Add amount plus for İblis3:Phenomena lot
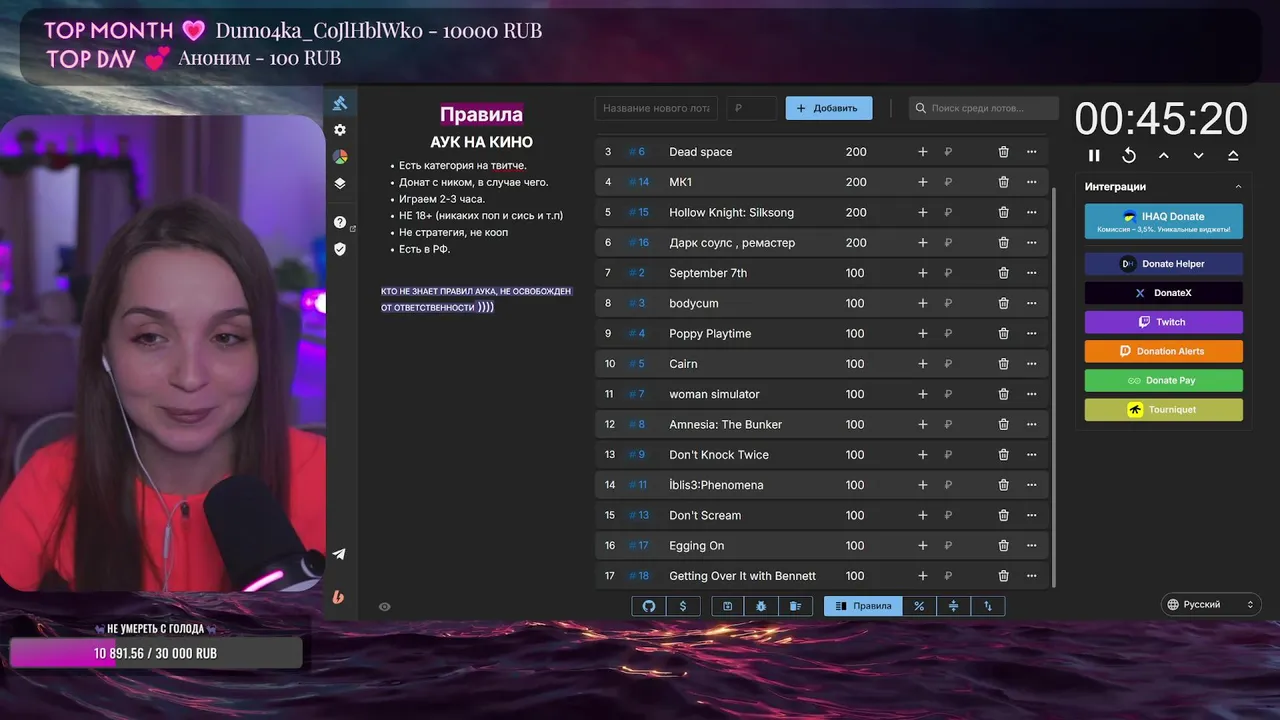Screen dimensions: 1280x720 (922, 485)
